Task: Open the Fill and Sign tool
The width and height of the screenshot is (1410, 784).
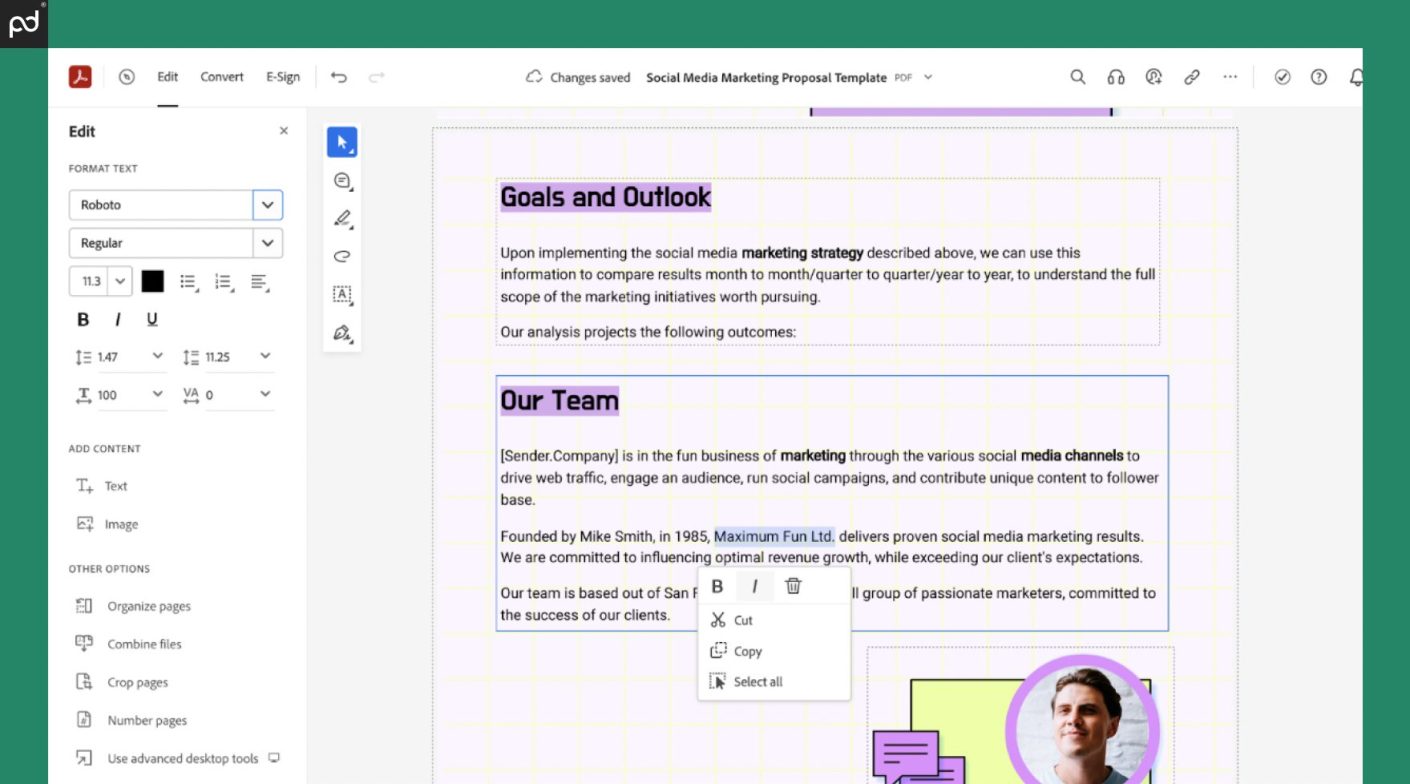Action: tap(341, 333)
